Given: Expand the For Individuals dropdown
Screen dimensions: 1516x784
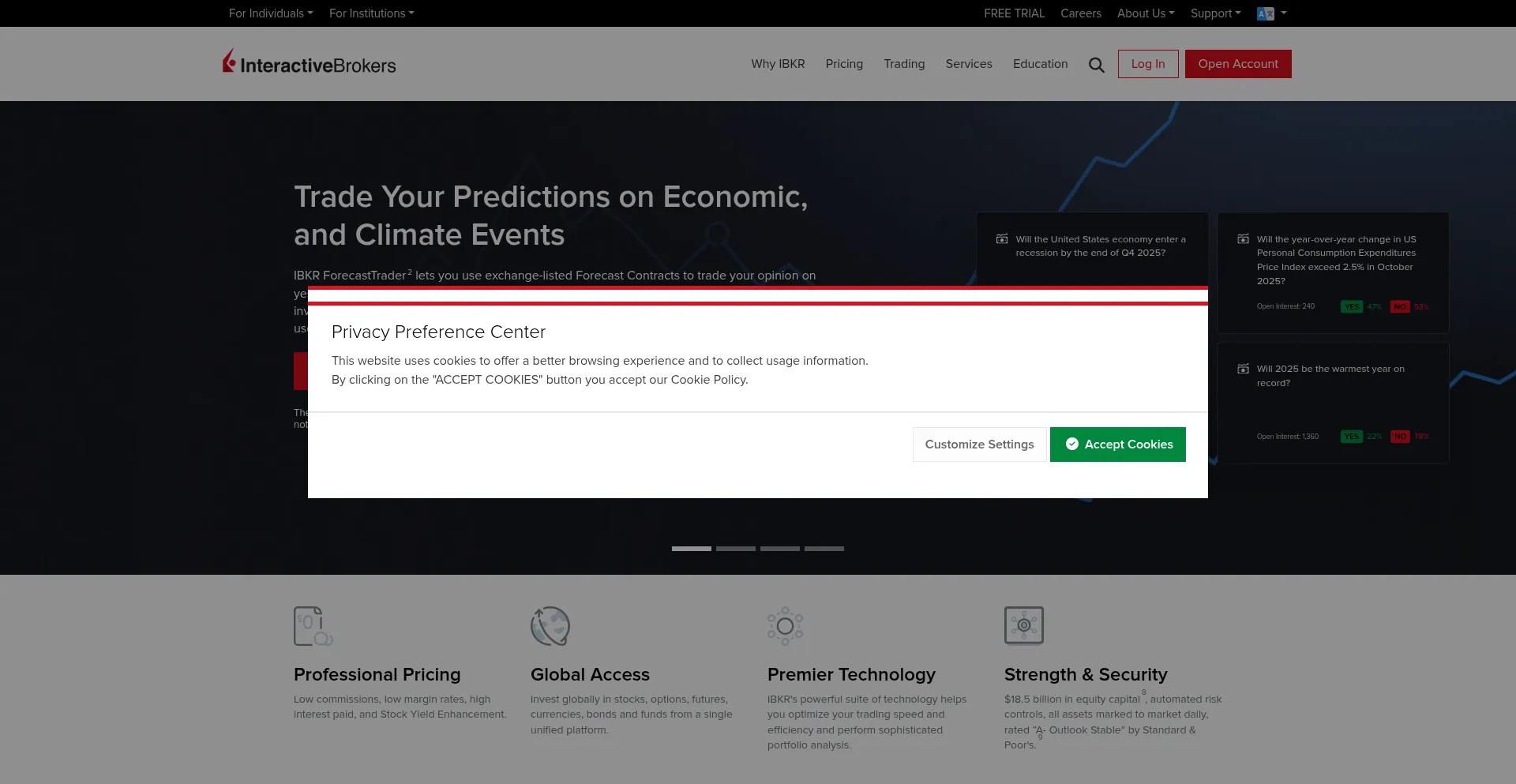Looking at the screenshot, I should [271, 13].
